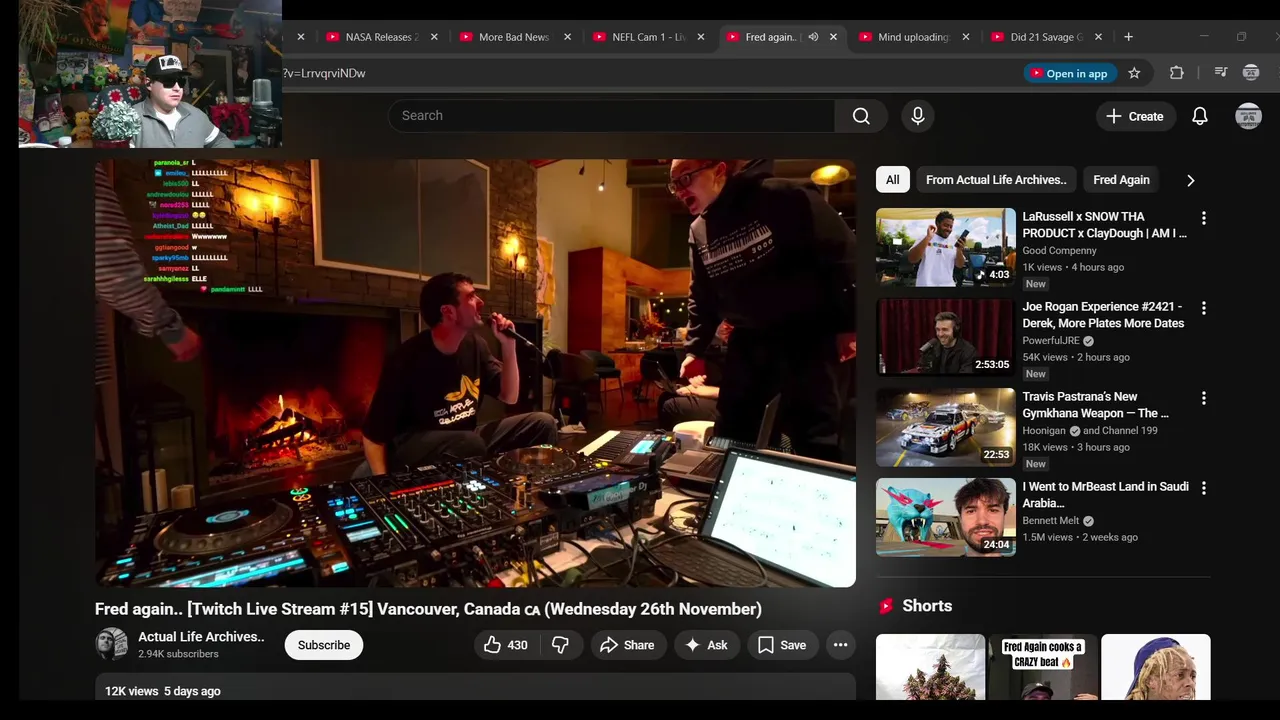This screenshot has width=1280, height=720.
Task: Close the Fred again tab
Action: pyautogui.click(x=833, y=37)
